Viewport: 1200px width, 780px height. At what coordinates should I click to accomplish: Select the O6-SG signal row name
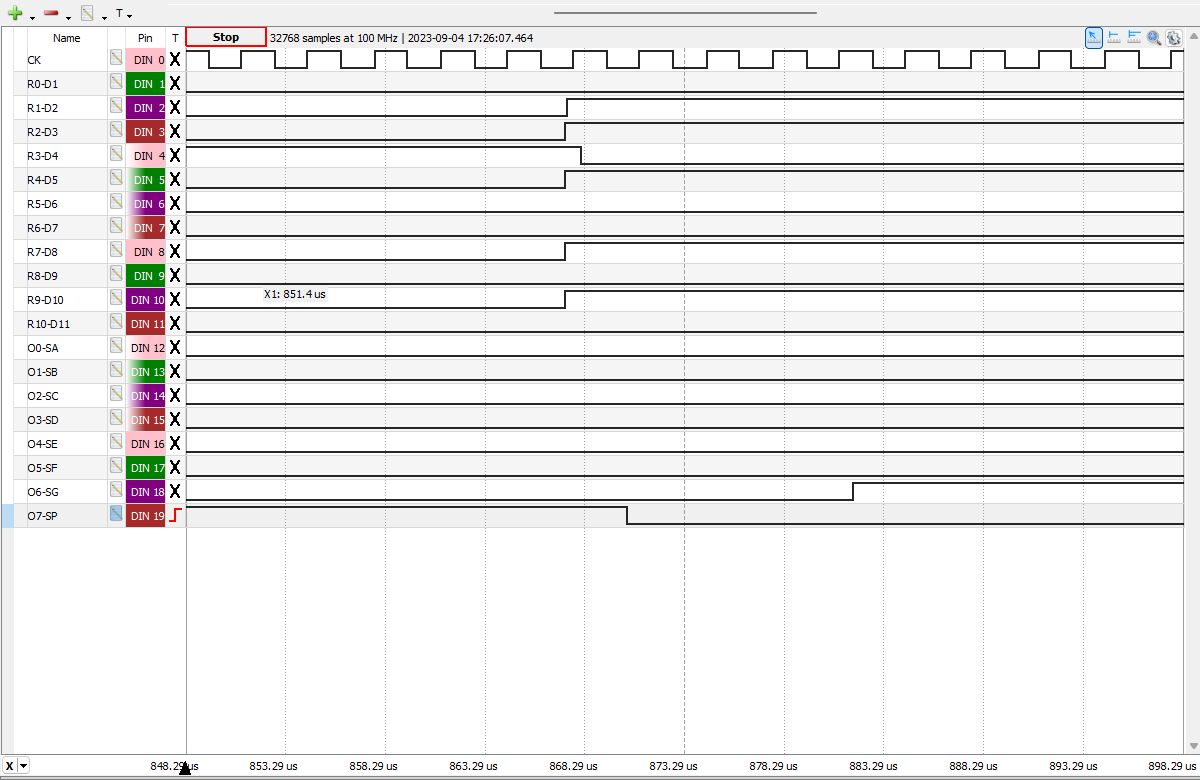[42, 491]
